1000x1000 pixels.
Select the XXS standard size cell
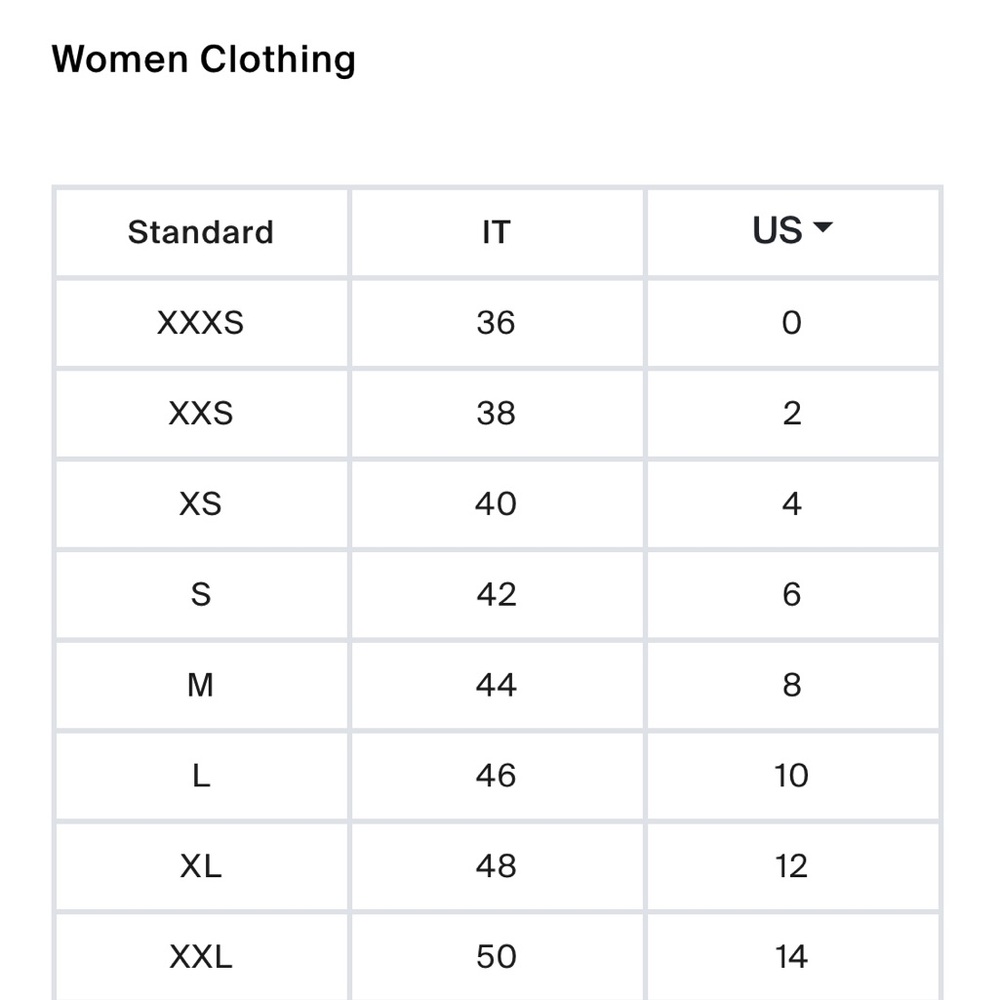[200, 413]
